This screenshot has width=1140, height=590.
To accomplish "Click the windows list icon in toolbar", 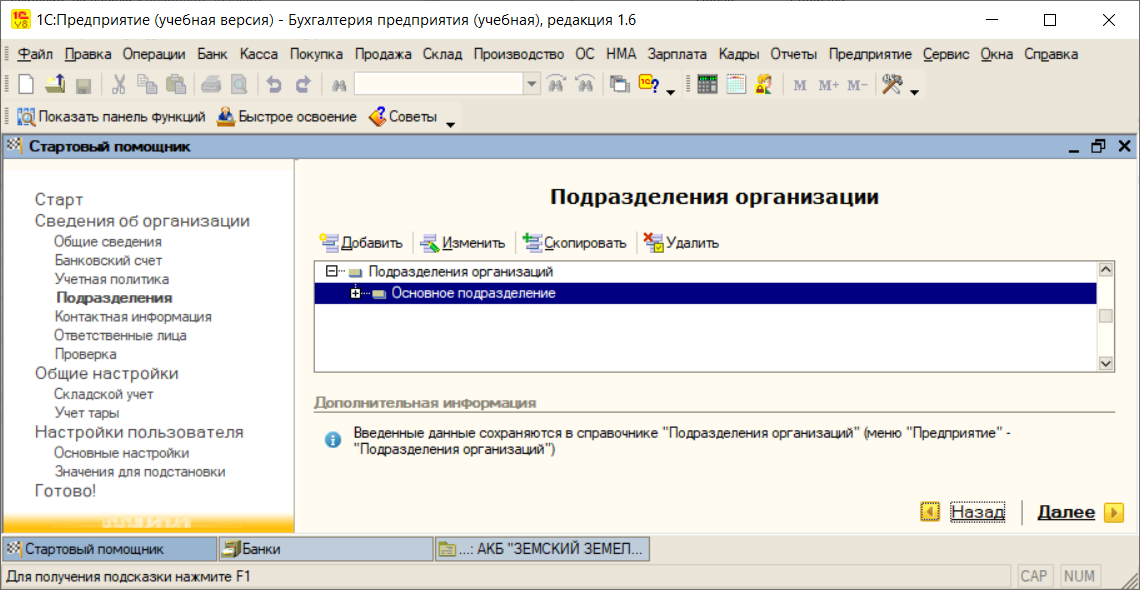I will point(619,84).
